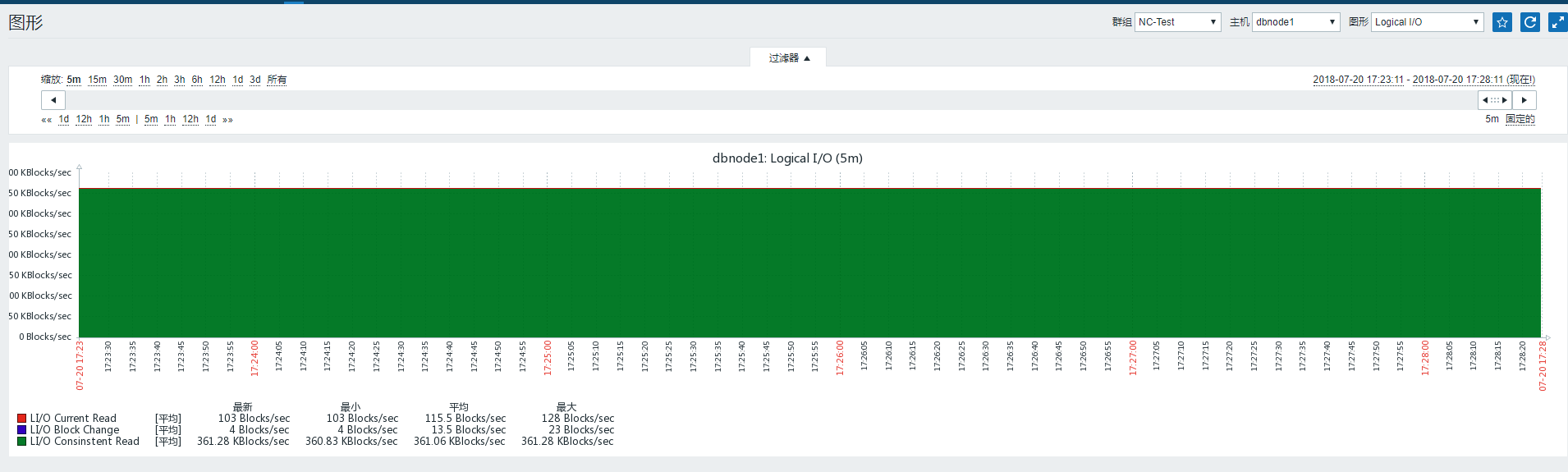Click the 平均 column header in legend
The height and width of the screenshot is (472, 1568).
tap(459, 407)
